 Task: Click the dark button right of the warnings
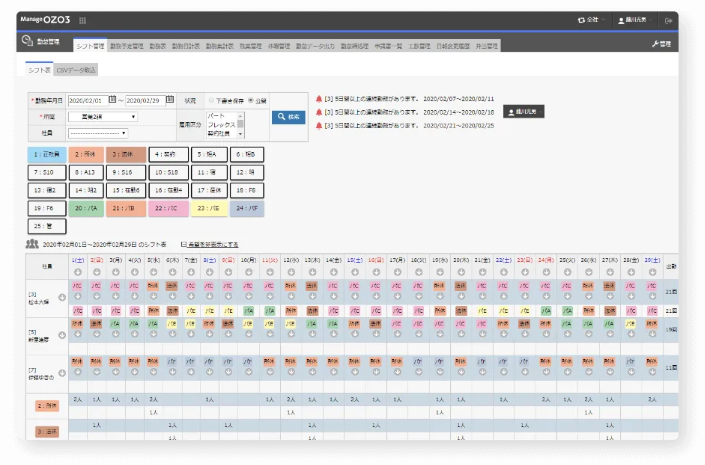click(x=525, y=112)
